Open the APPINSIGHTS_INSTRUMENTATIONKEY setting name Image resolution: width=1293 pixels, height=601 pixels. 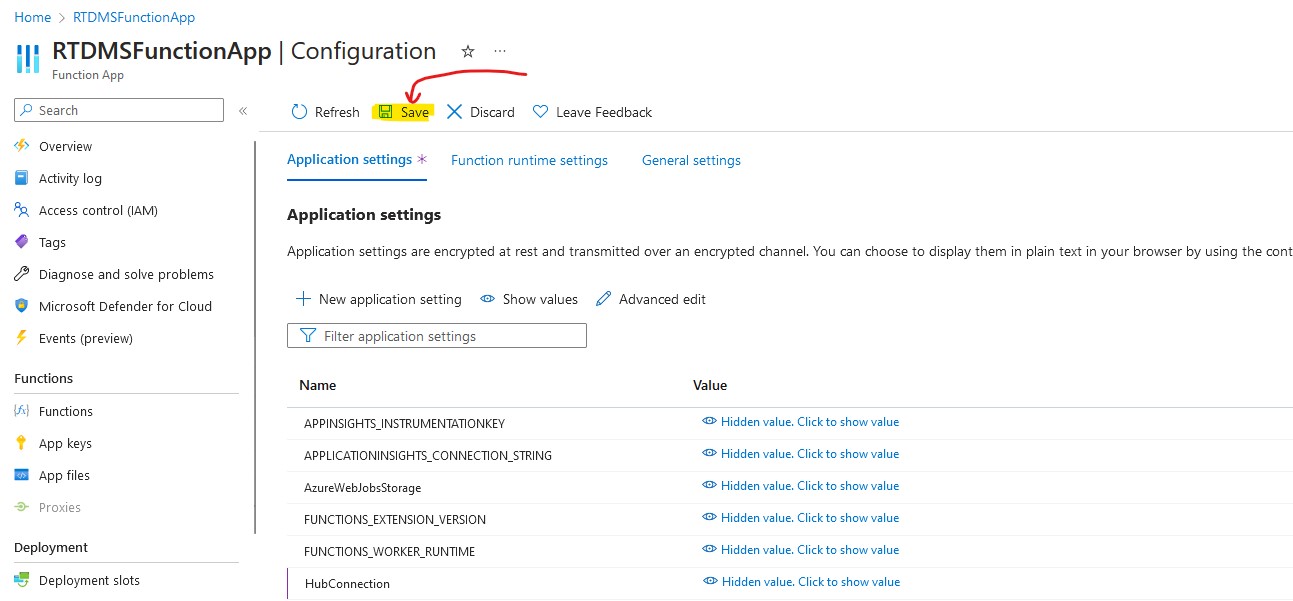click(404, 423)
